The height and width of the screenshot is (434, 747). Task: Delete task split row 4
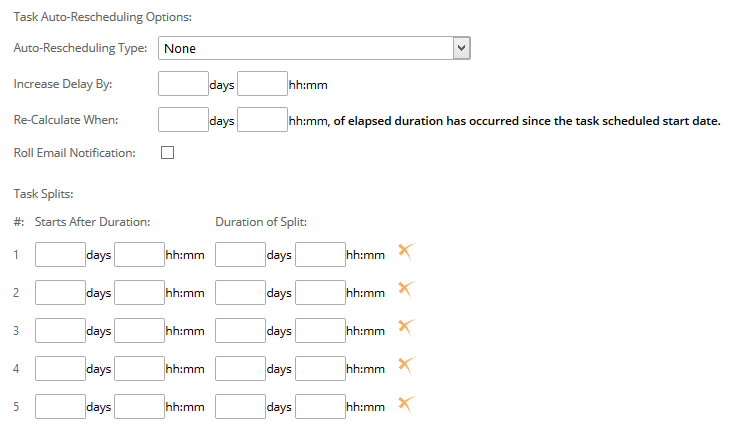(406, 366)
